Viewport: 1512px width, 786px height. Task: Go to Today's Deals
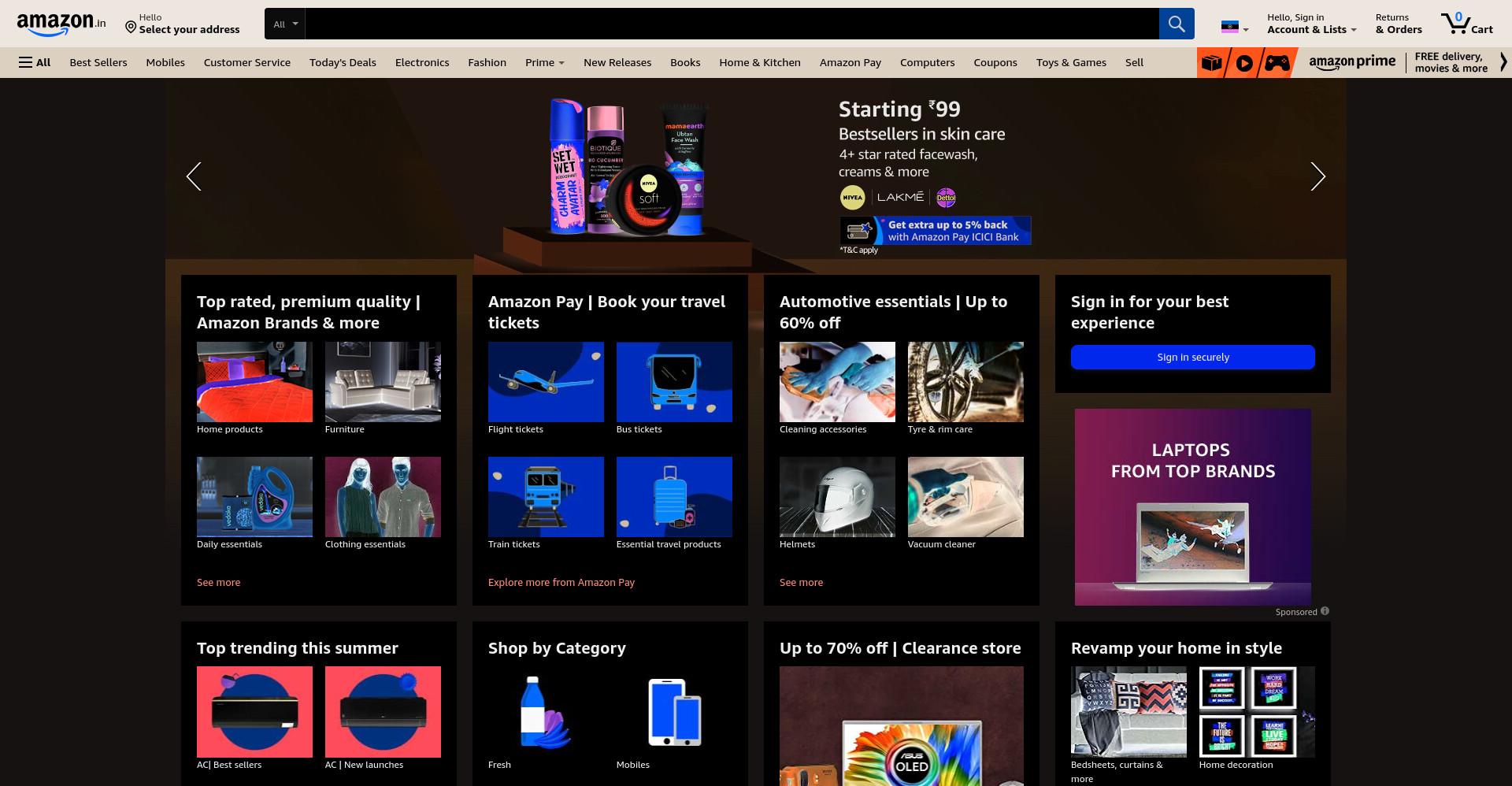coord(343,62)
